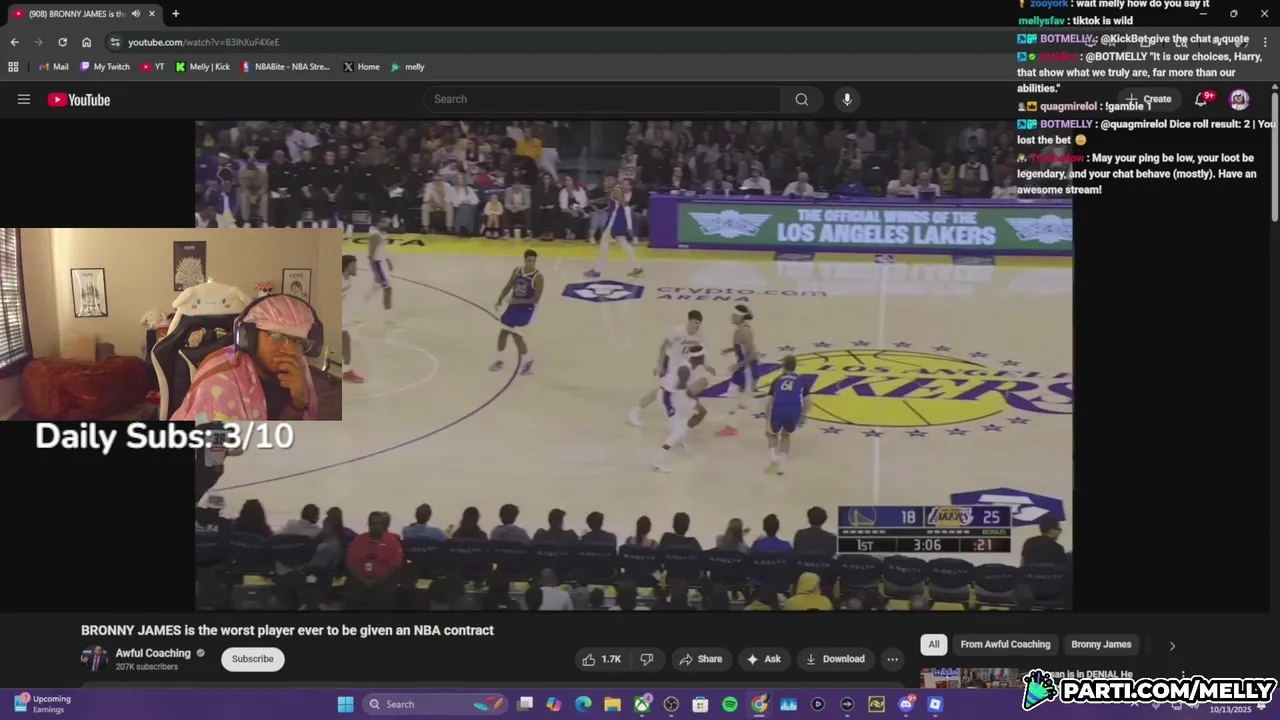Open the Upcoming Earnings widget
The height and width of the screenshot is (720, 1280).
click(x=42, y=704)
